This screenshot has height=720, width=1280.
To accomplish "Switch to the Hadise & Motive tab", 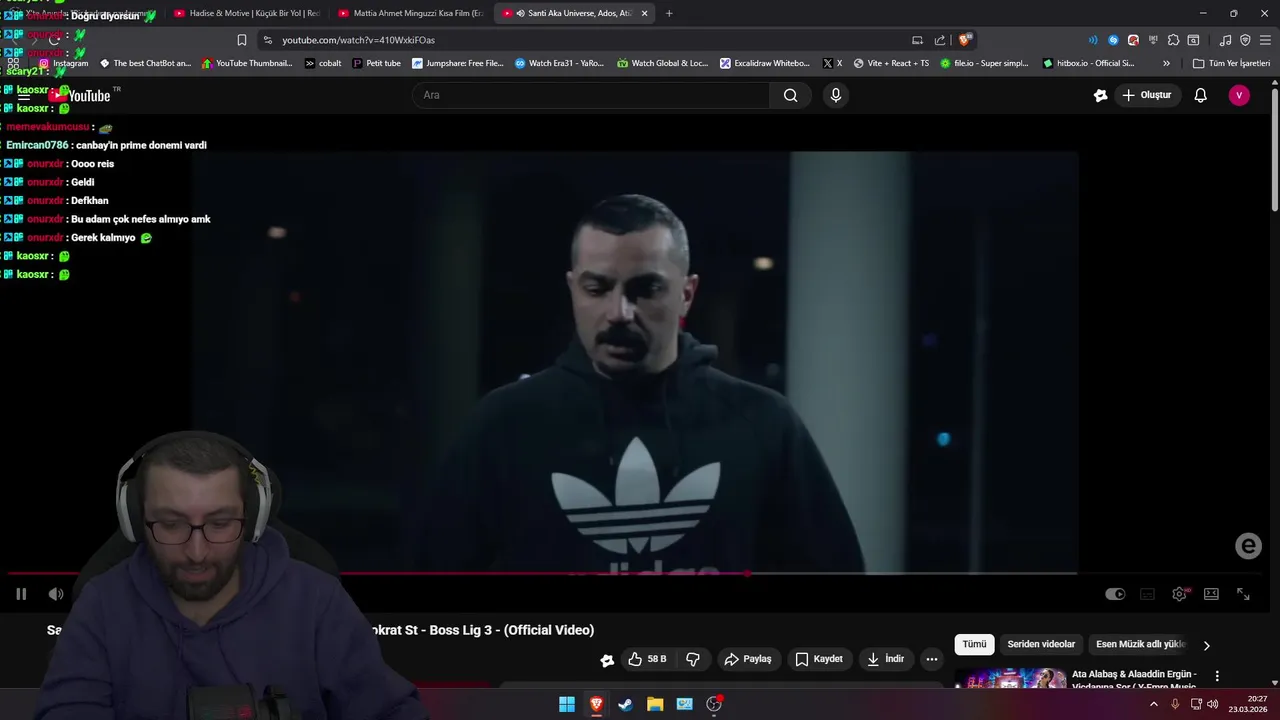I will pos(246,13).
